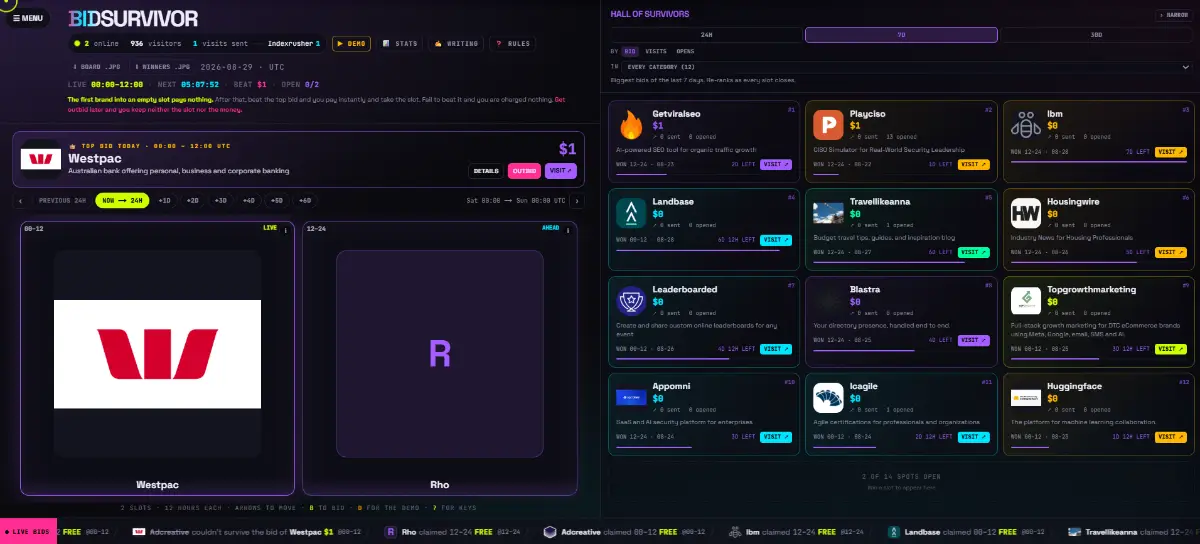
Task: Sort survivors by Opens
Action: [685, 50]
